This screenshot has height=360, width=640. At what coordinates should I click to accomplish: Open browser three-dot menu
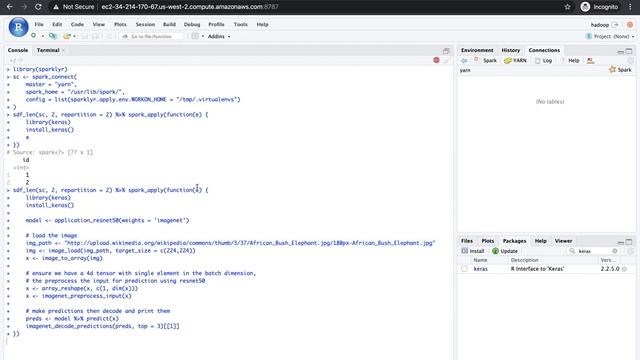630,7
